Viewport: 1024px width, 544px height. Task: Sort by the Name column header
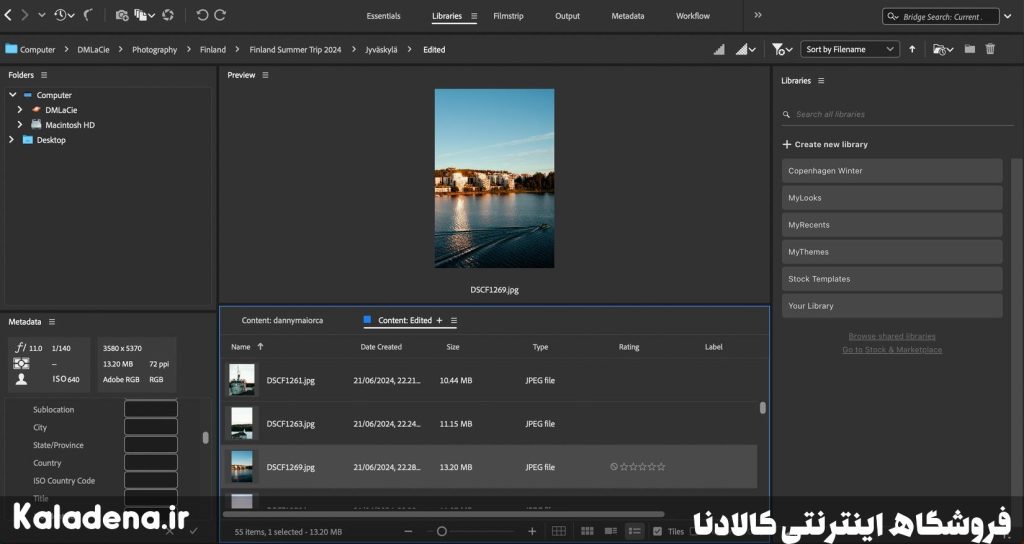pos(240,347)
